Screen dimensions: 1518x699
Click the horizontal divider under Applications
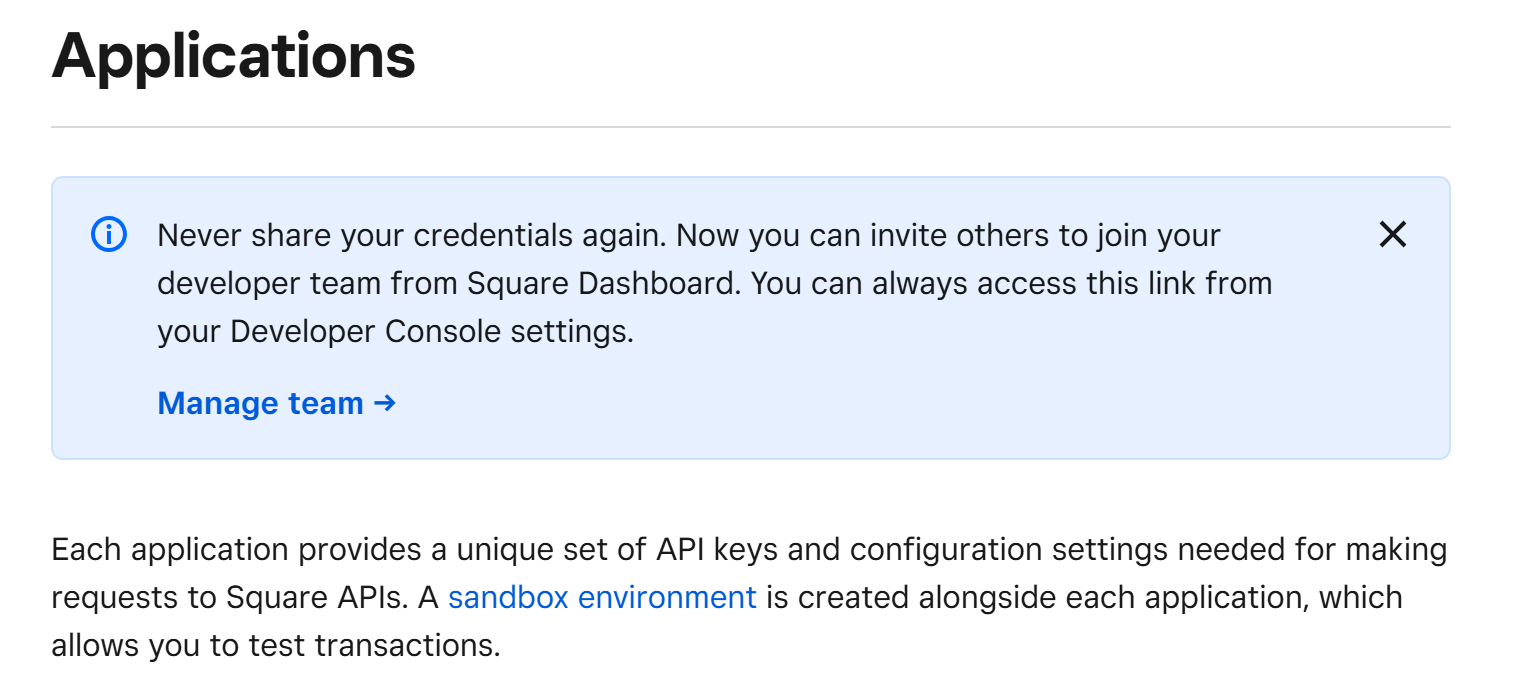click(750, 127)
